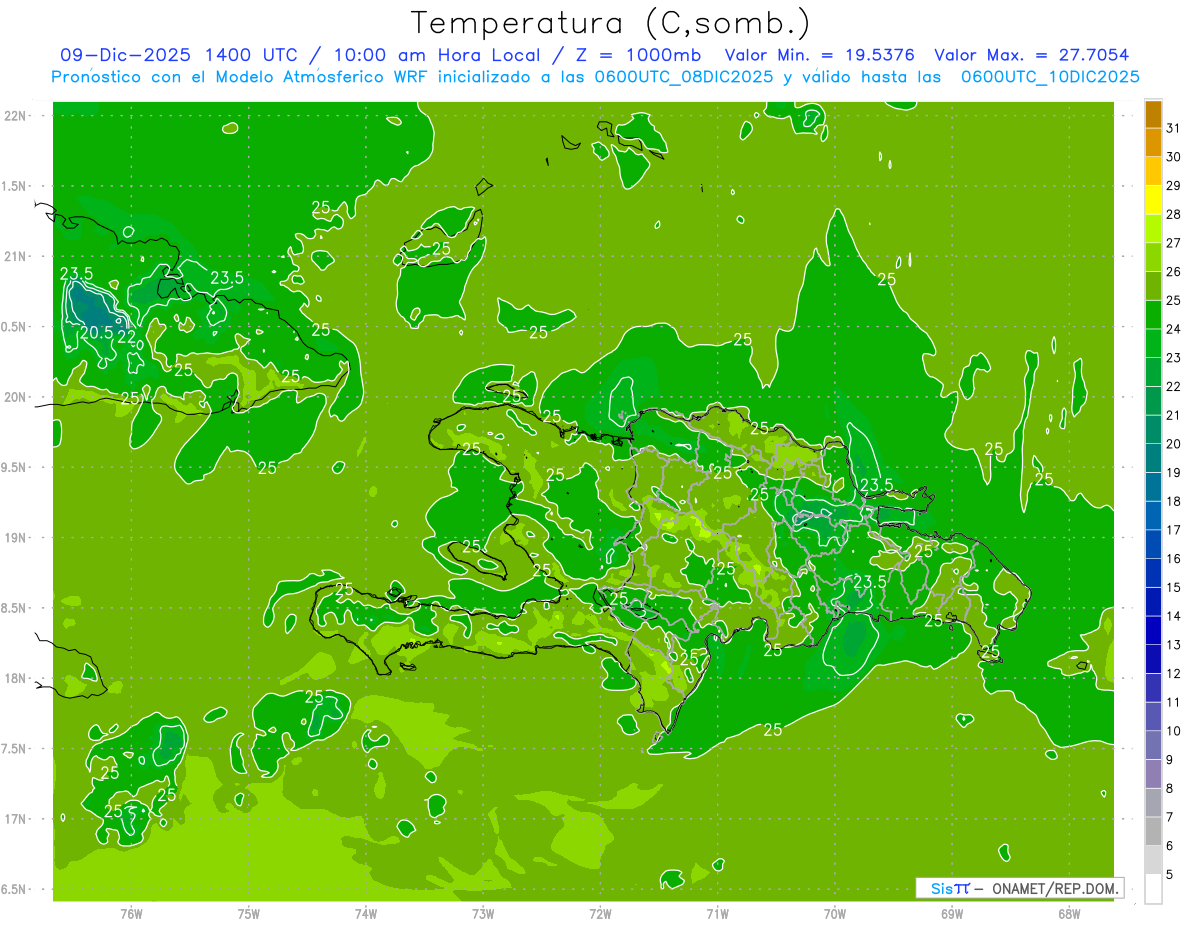Click the '7' value on the color scale
Screen dimensions: 1200x927
click(1170, 817)
